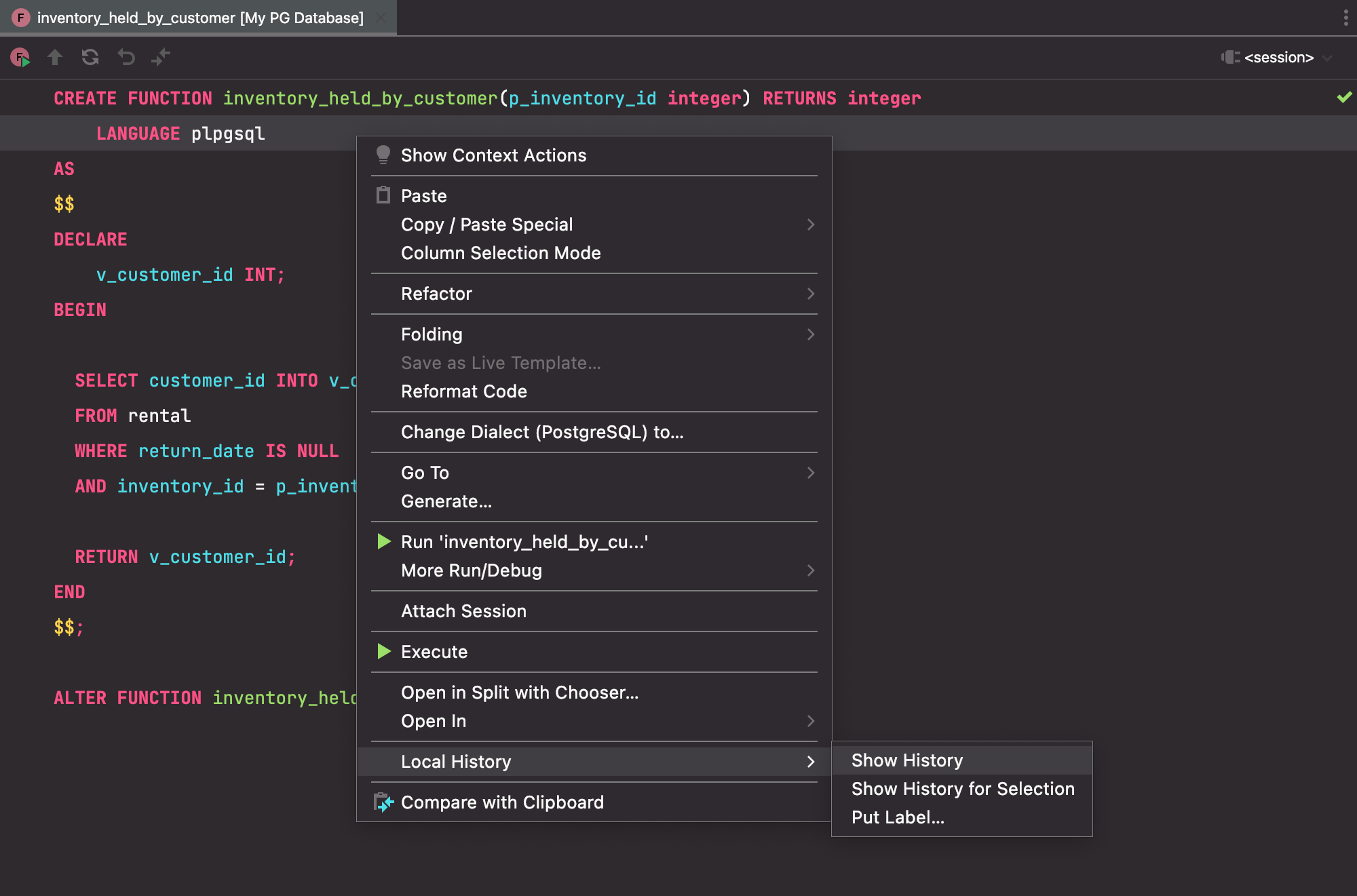Screen dimensions: 1357x896
Task: Click the Submit (up arrow) toolbar icon
Action: (55, 58)
